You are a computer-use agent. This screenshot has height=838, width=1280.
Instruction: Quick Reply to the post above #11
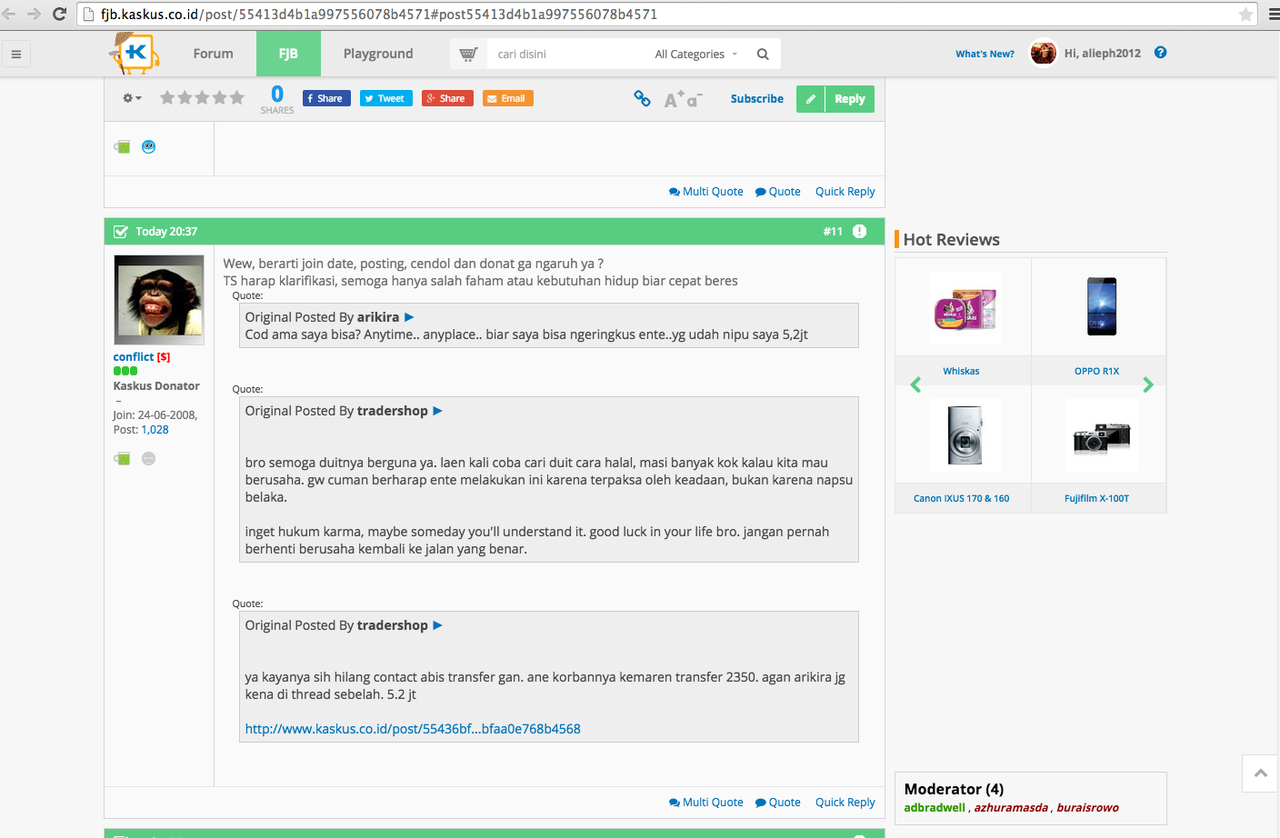[x=845, y=191]
